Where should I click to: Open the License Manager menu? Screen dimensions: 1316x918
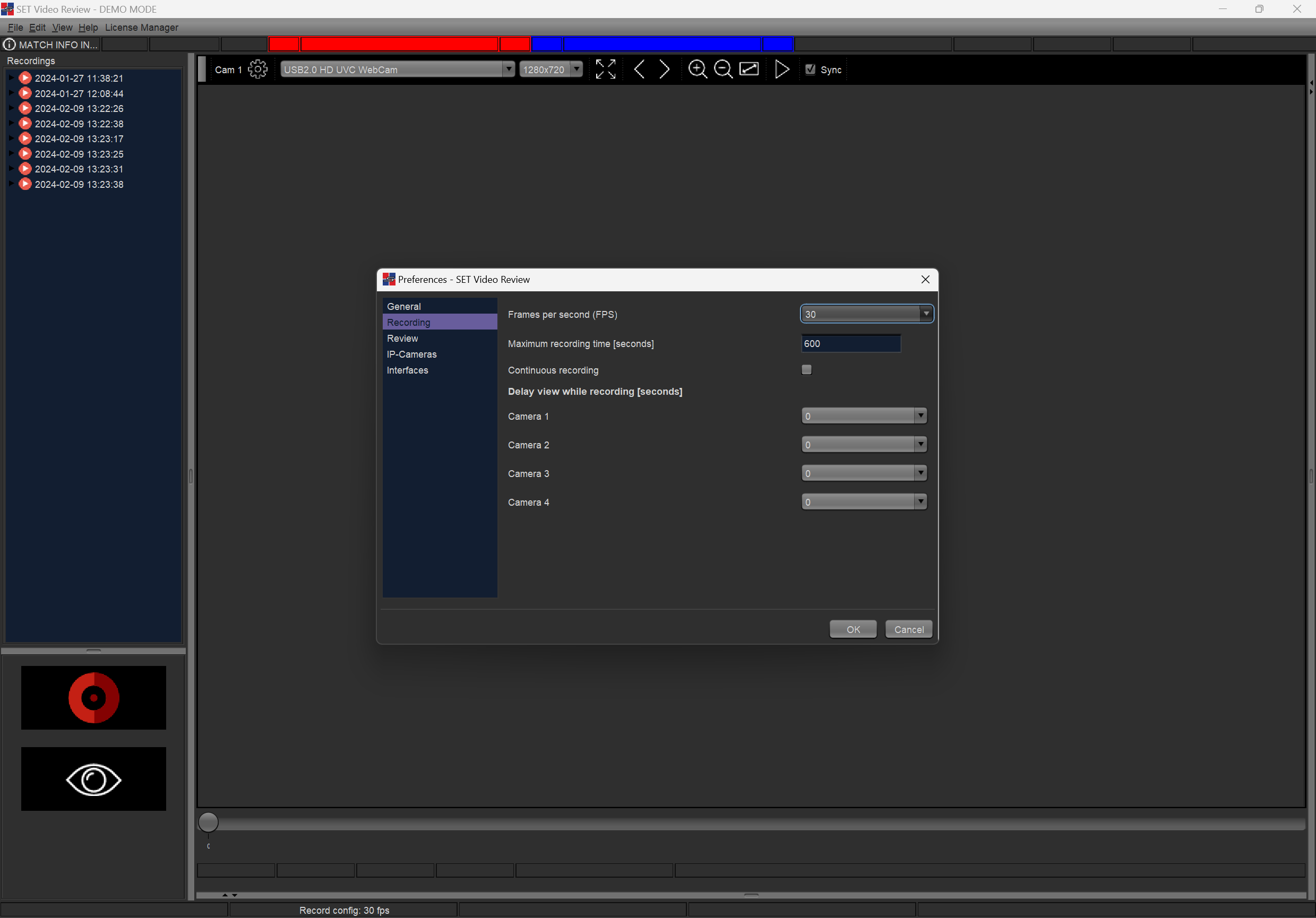pyautogui.click(x=142, y=28)
